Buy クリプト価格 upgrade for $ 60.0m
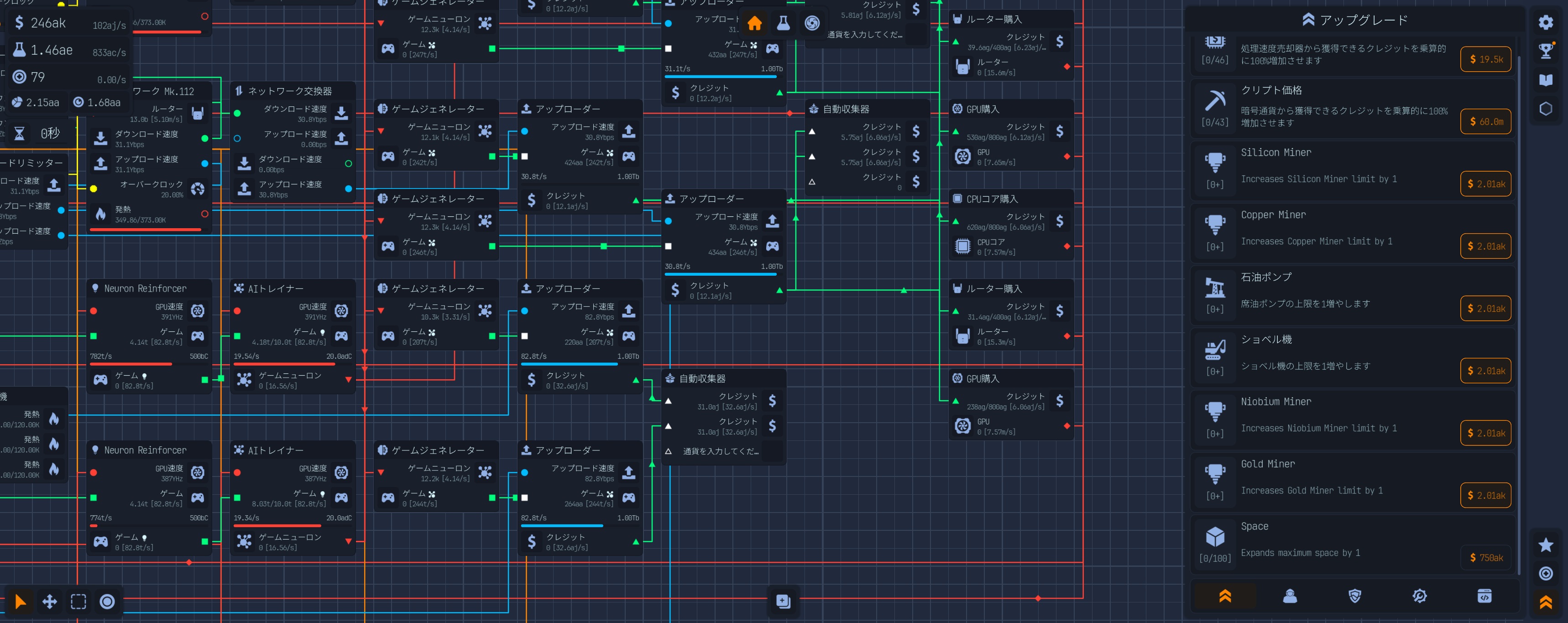The height and width of the screenshot is (623, 1568). click(1485, 121)
